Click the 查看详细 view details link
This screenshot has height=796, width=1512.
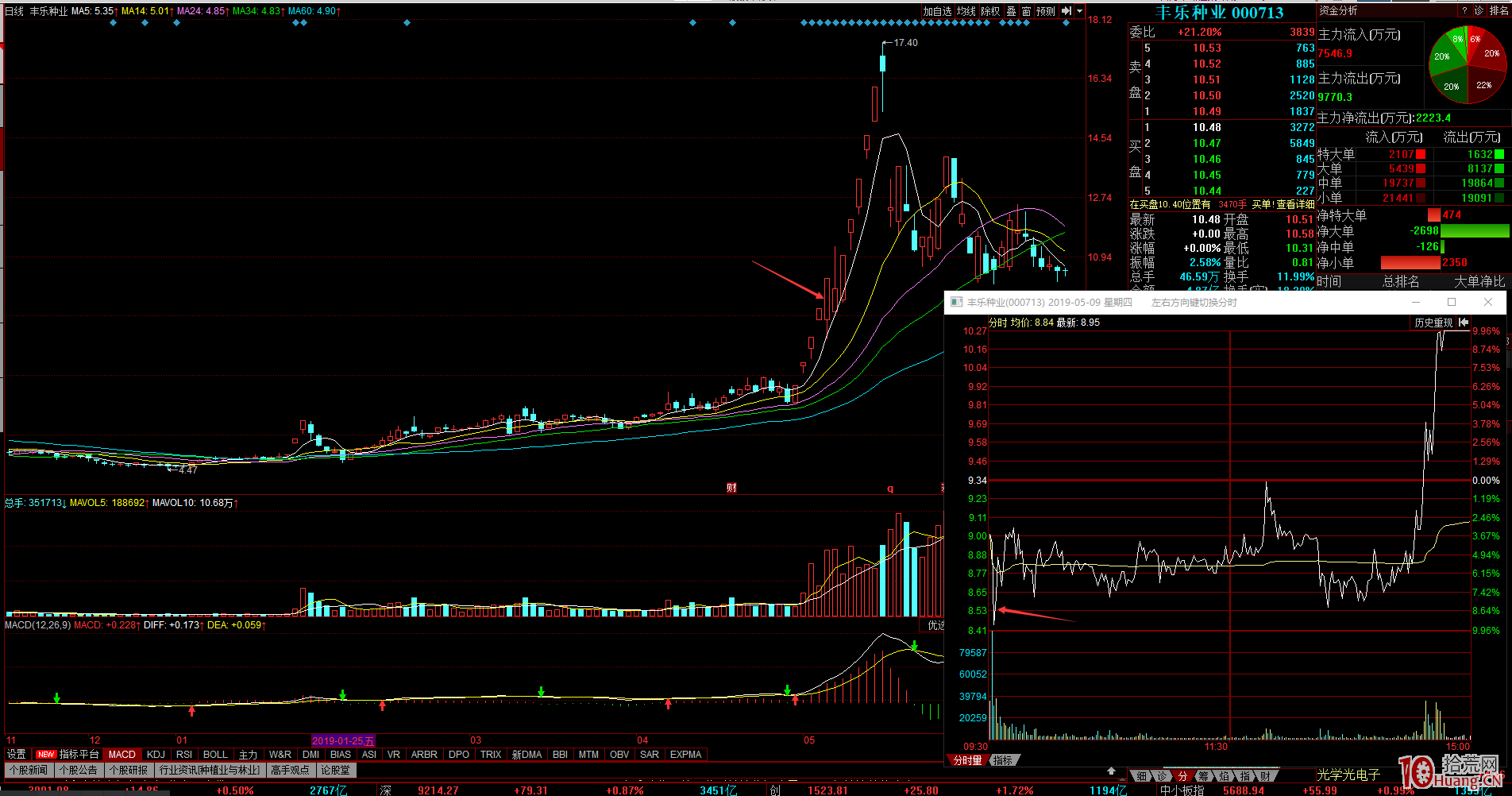point(1295,204)
